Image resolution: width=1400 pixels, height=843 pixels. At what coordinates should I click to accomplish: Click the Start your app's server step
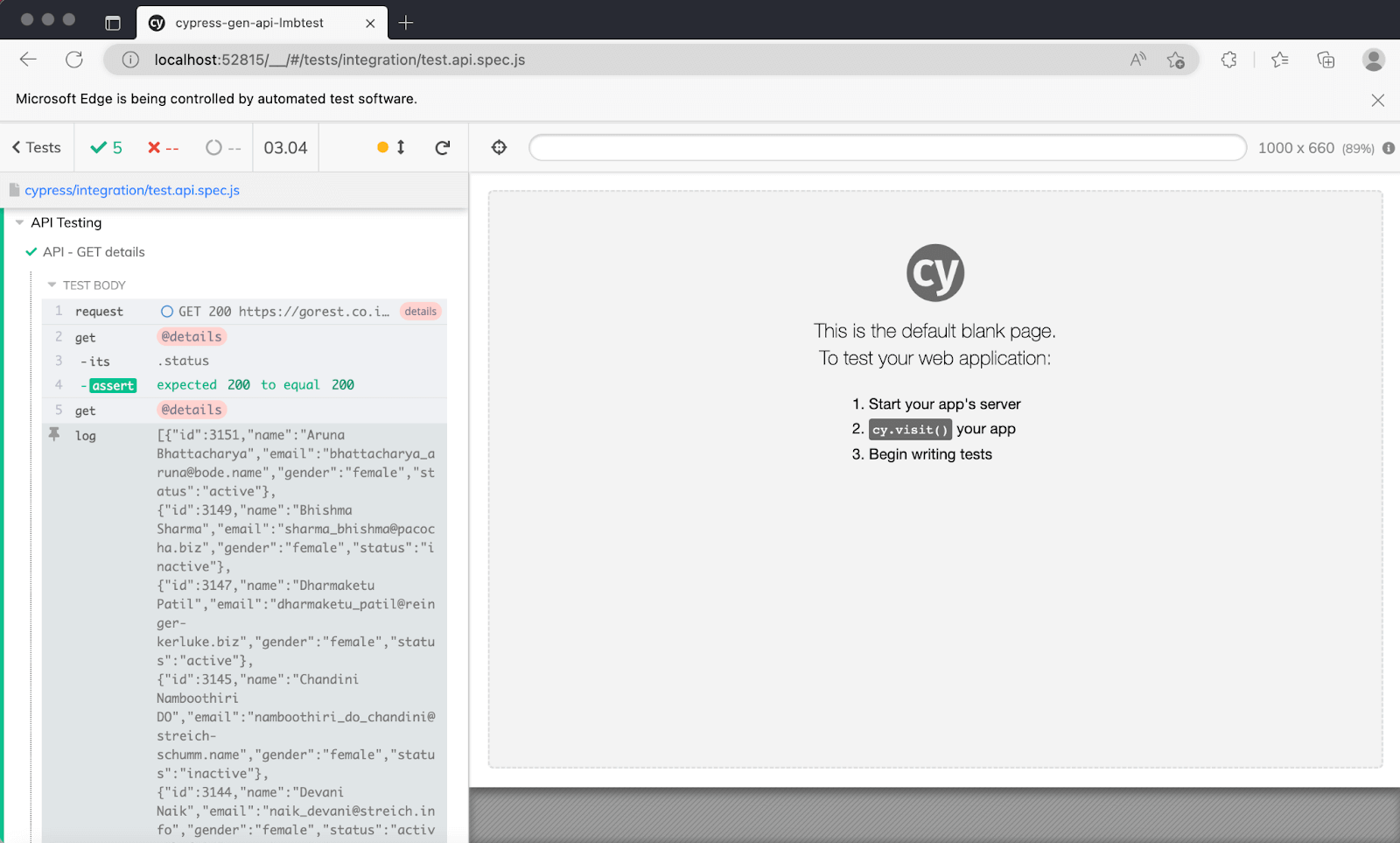pyautogui.click(x=944, y=404)
